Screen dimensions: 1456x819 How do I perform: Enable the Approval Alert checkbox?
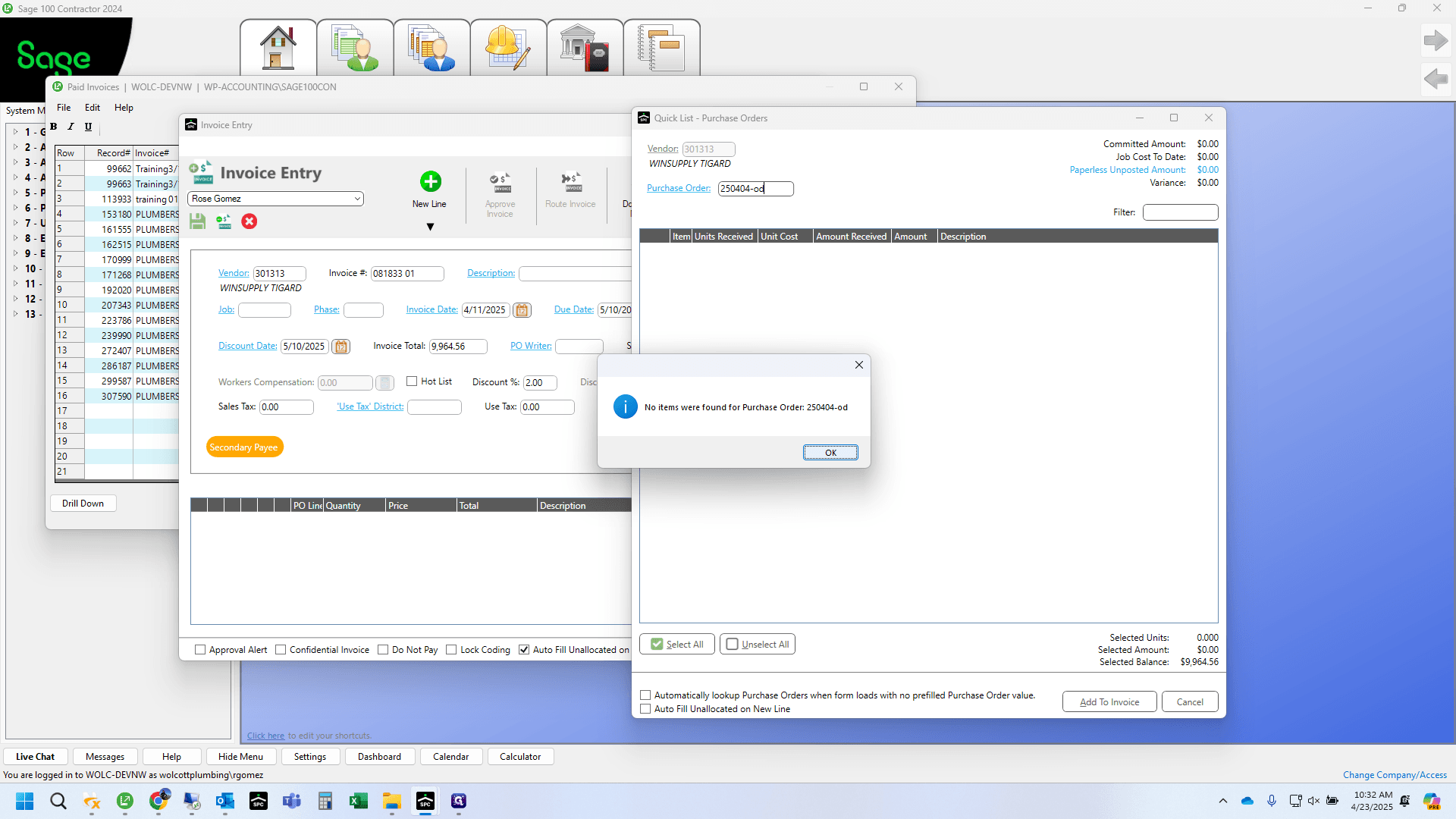[200, 650]
